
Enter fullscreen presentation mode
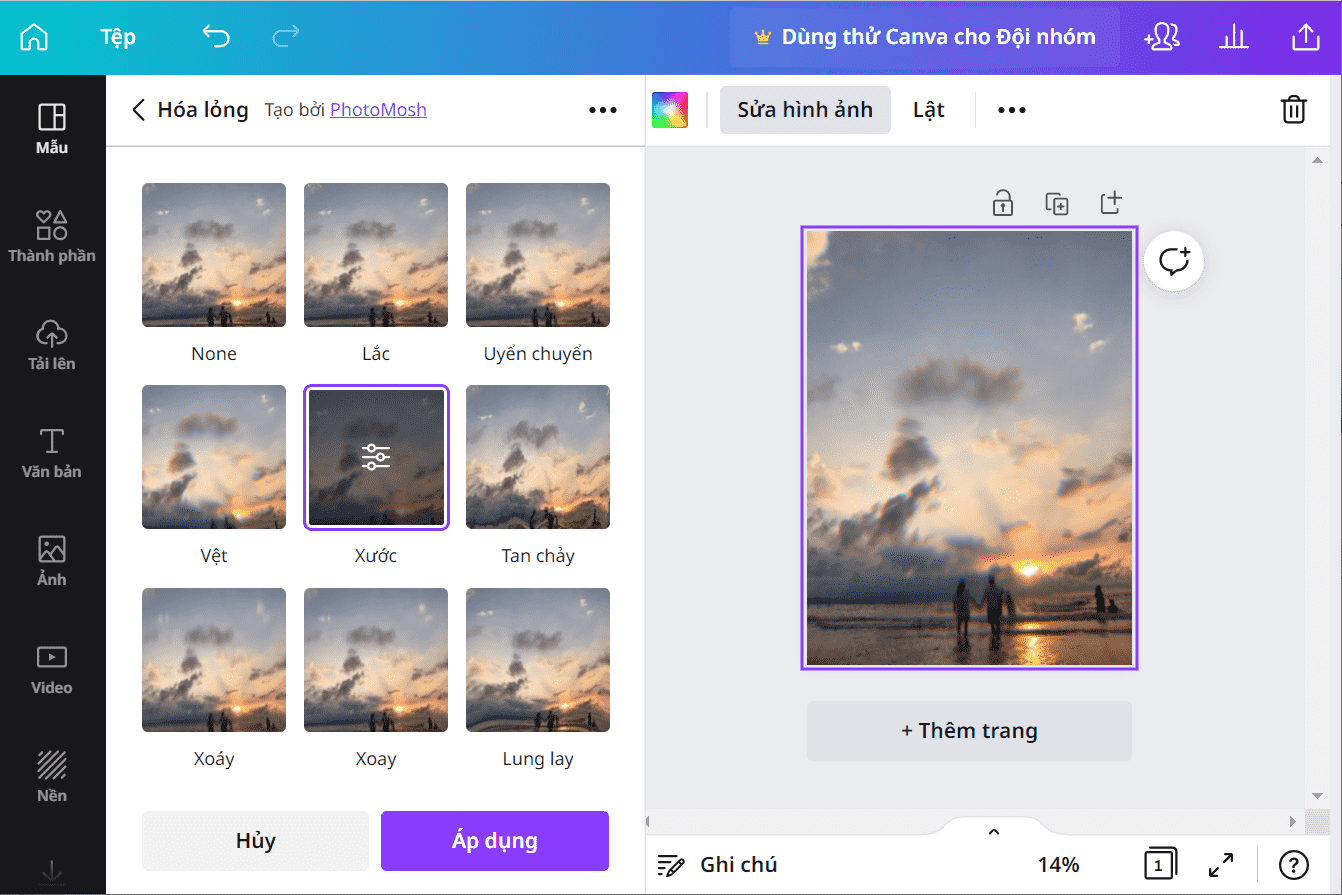click(1221, 865)
